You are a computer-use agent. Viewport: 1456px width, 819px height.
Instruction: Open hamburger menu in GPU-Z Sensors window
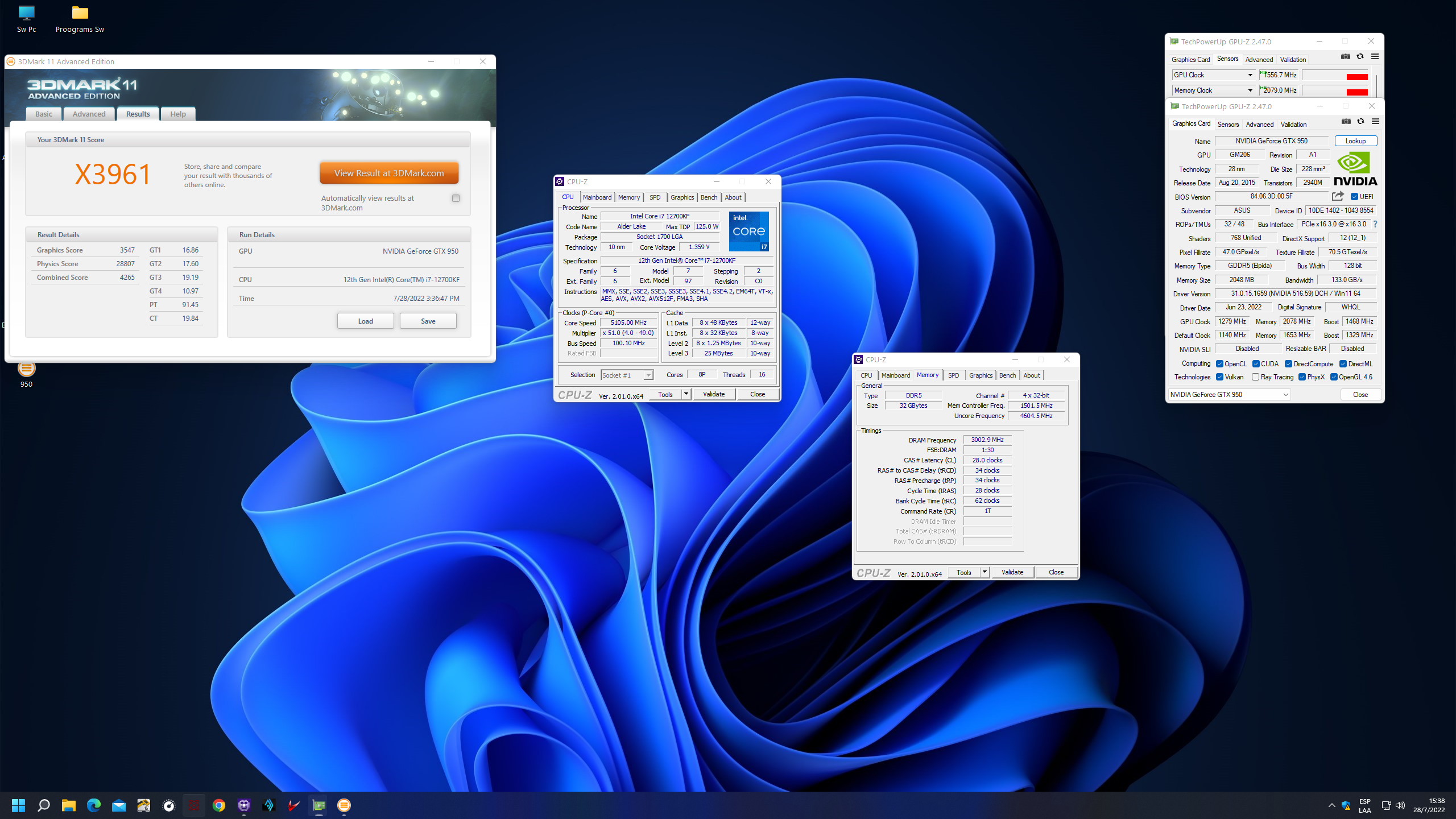[x=1375, y=56]
